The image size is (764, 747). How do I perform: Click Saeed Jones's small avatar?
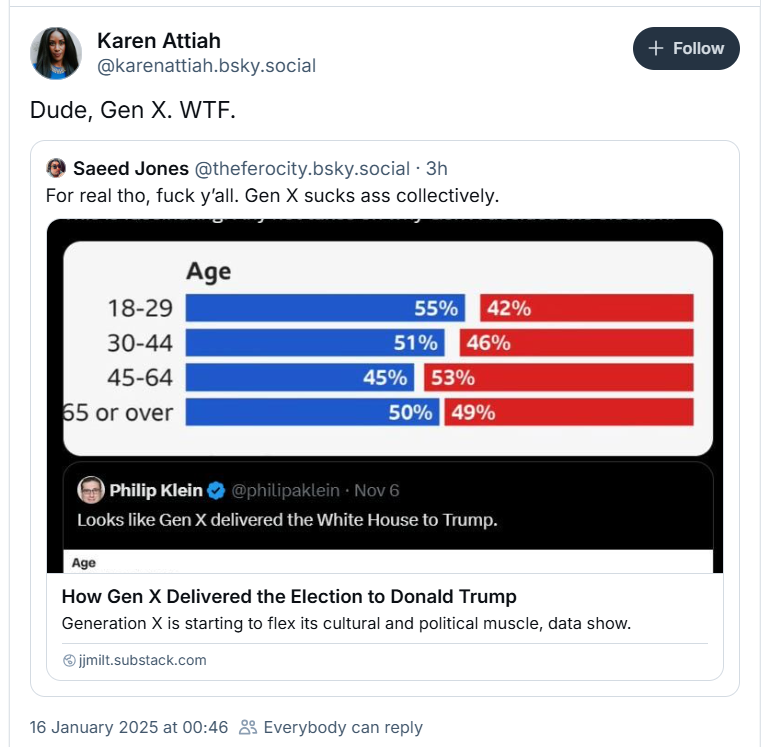56,168
